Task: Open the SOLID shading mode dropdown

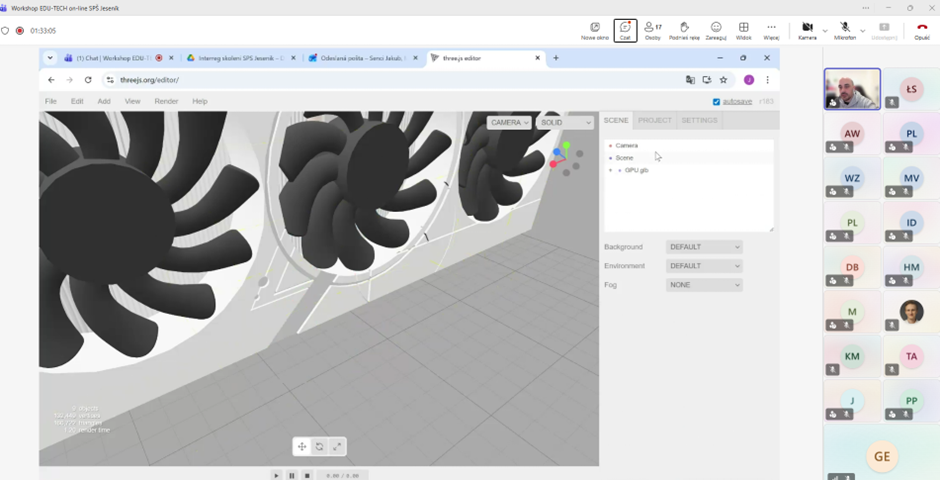Action: [564, 122]
